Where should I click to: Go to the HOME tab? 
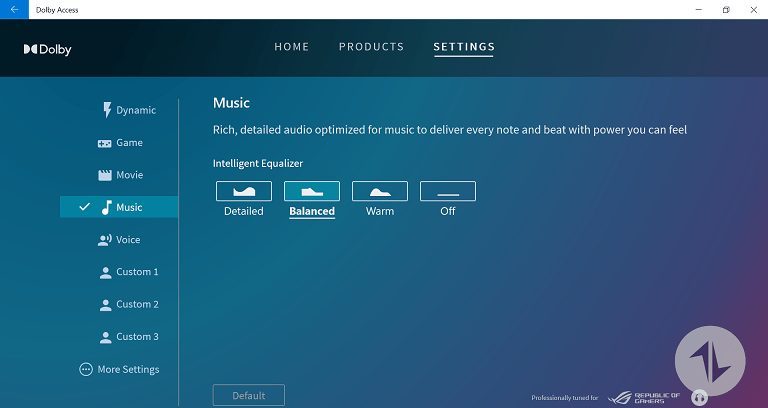[292, 47]
